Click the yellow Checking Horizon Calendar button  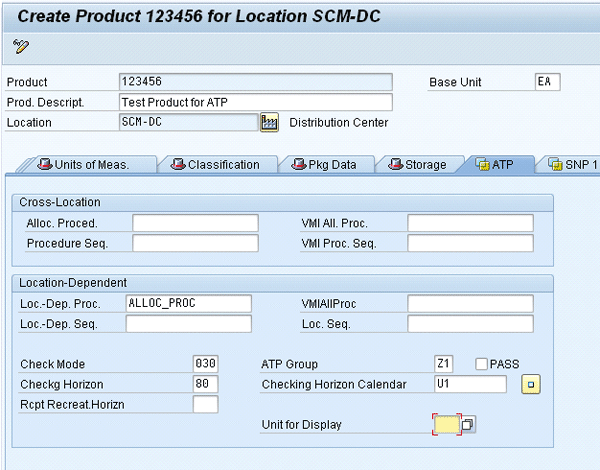click(532, 384)
